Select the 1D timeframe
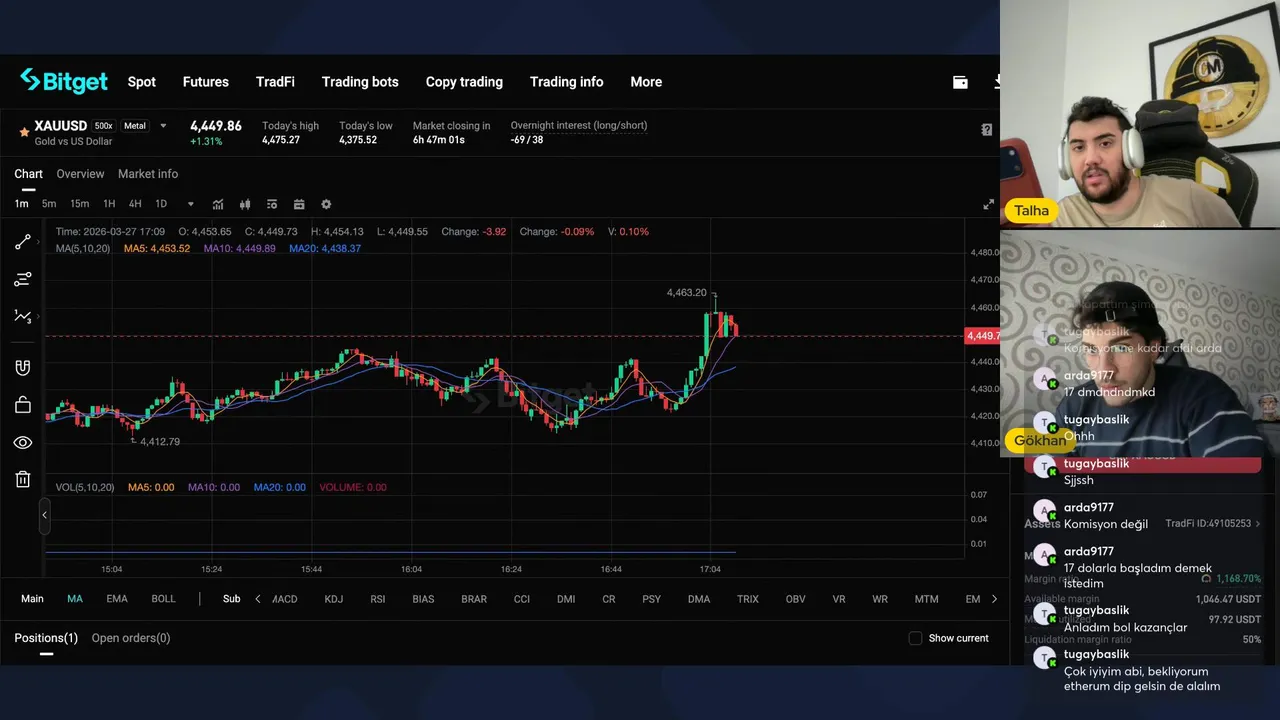Viewport: 1280px width, 720px height. click(161, 204)
